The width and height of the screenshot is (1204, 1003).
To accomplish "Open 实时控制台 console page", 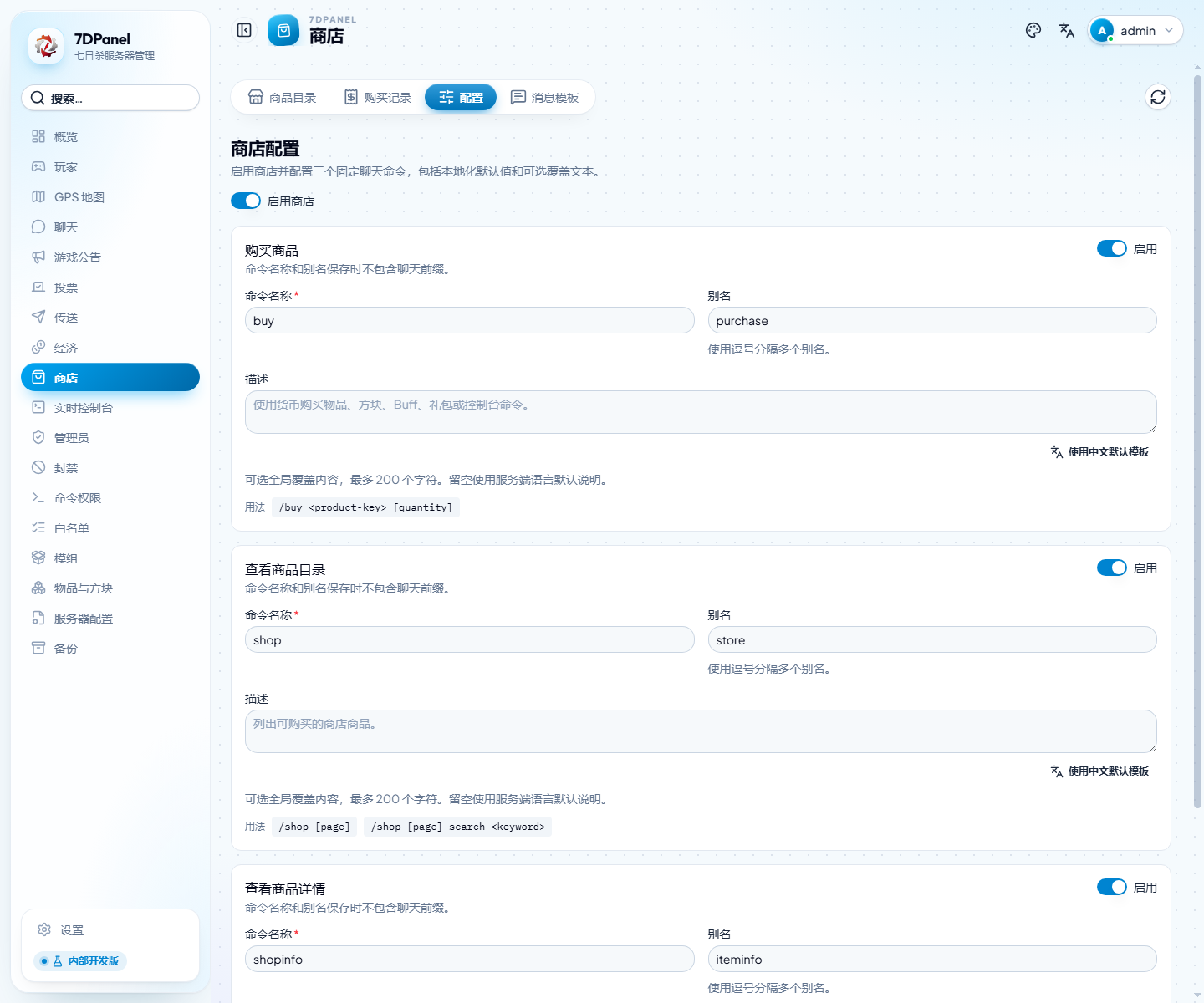I will pos(110,407).
